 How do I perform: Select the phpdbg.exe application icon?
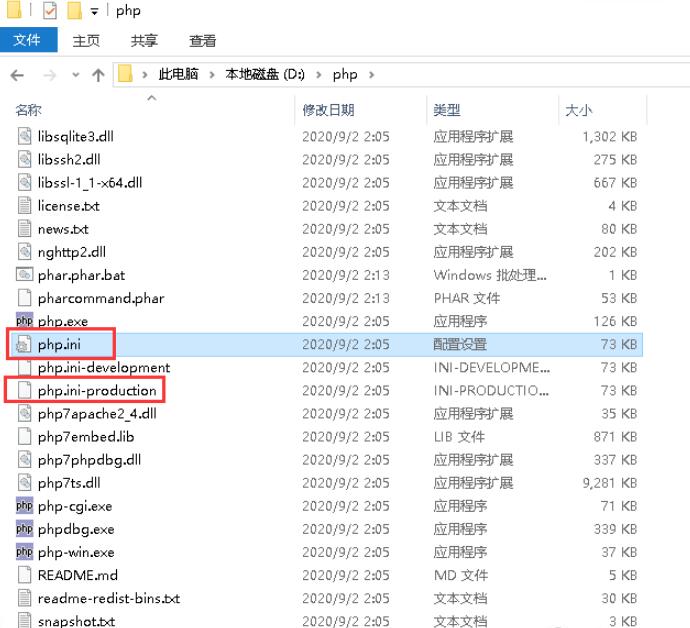tap(24, 529)
